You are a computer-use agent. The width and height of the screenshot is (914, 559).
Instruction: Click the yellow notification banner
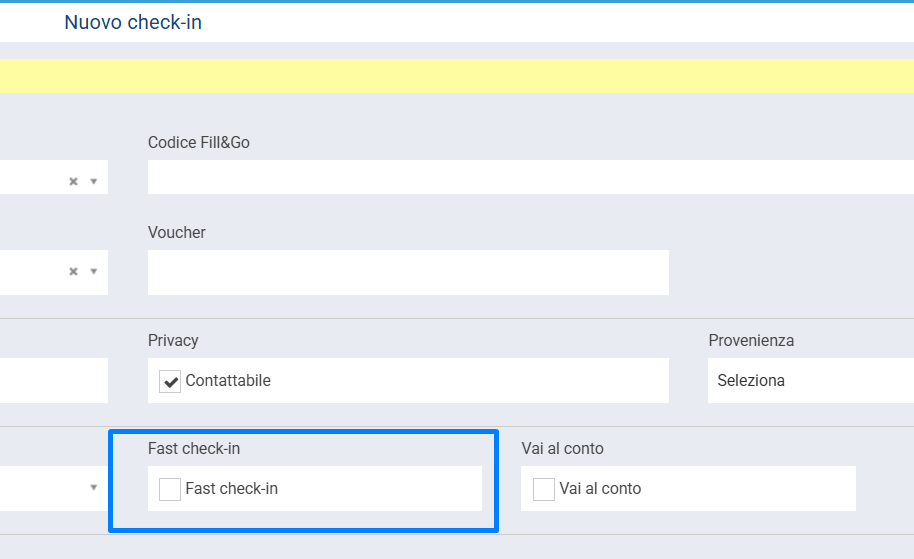(457, 76)
